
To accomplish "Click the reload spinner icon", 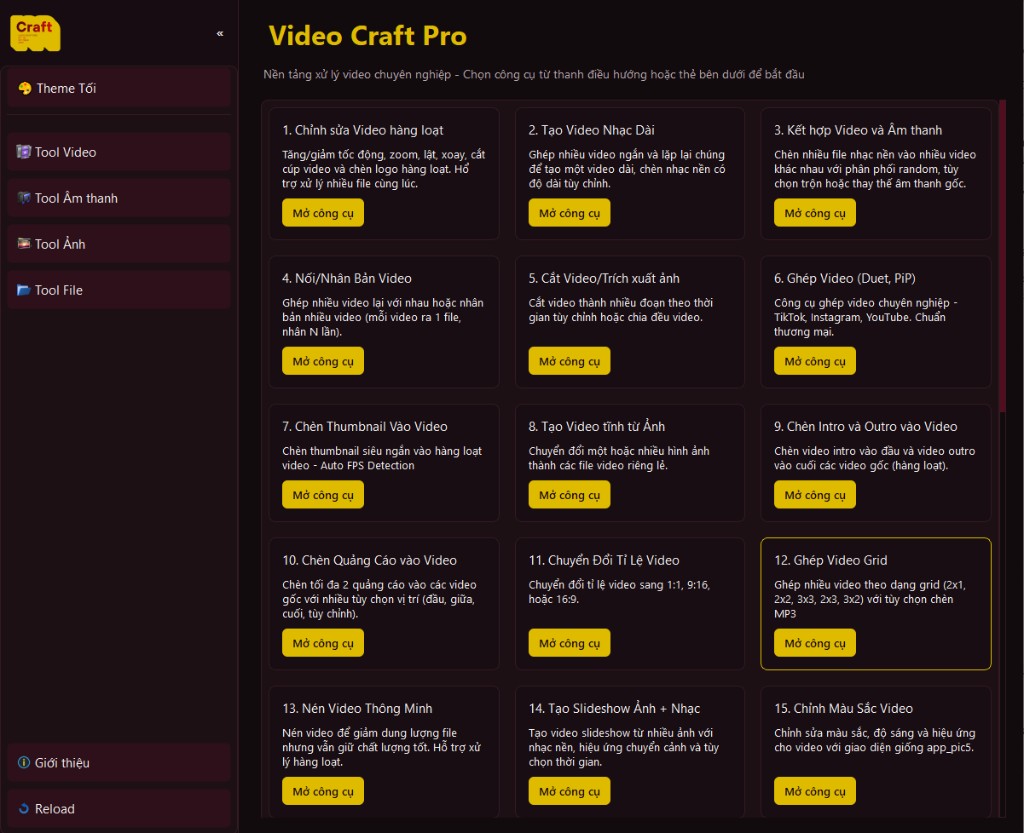I will [24, 809].
